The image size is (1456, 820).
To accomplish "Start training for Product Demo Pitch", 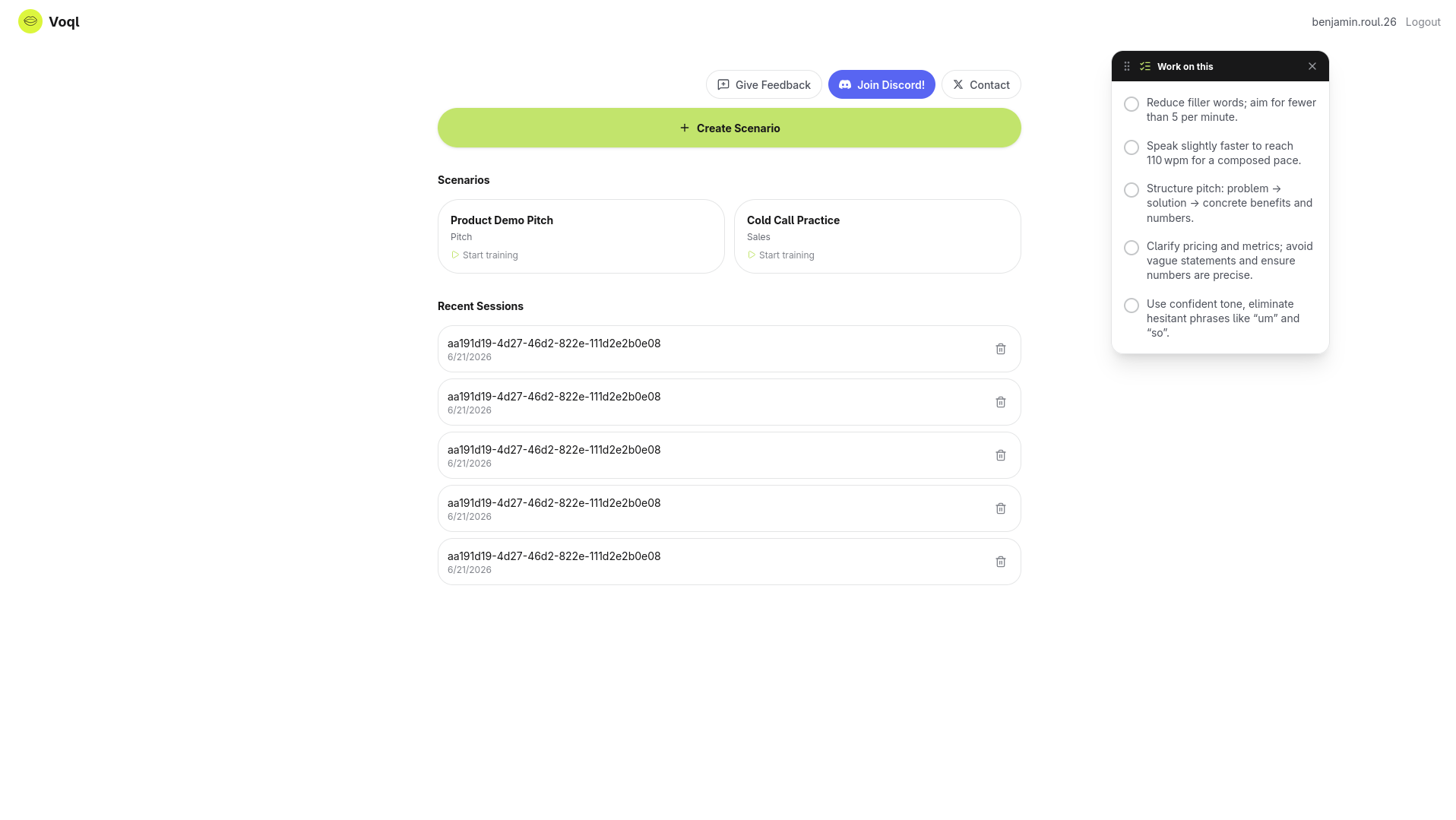I will tap(485, 255).
